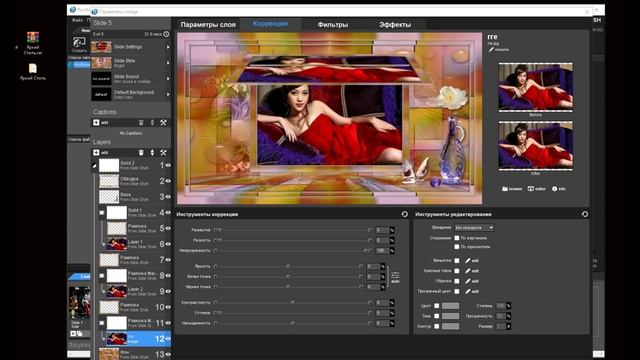Hide layer 1 Solid 2 with its eye icon

168,165
